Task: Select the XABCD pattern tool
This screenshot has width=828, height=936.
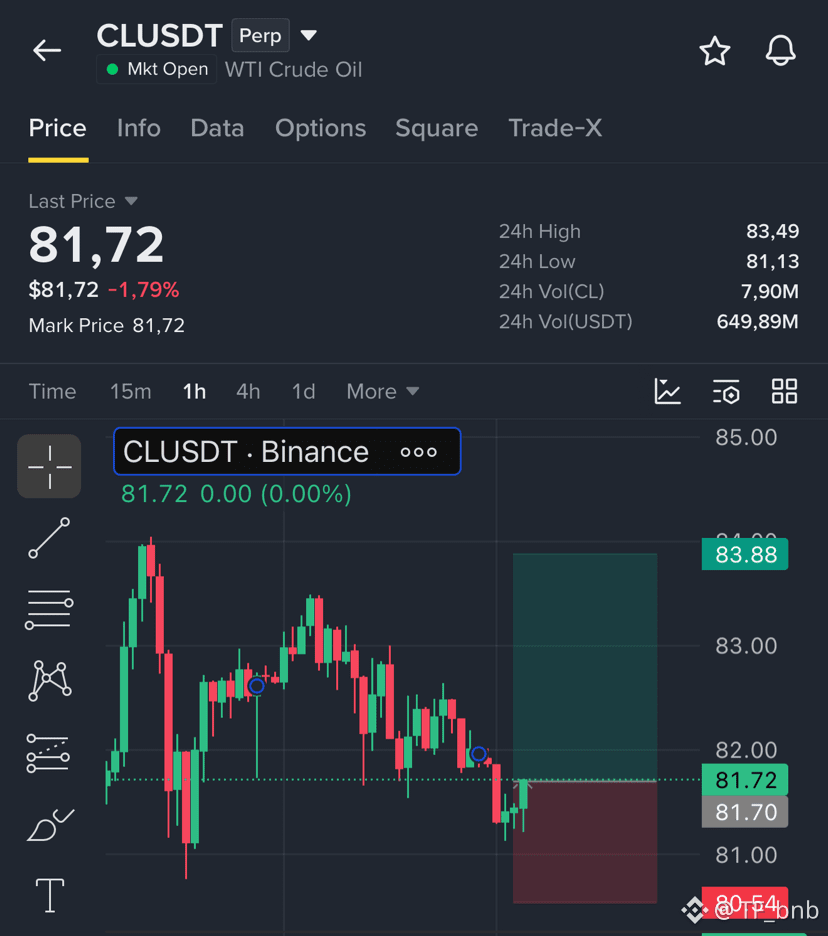Action: (50, 681)
